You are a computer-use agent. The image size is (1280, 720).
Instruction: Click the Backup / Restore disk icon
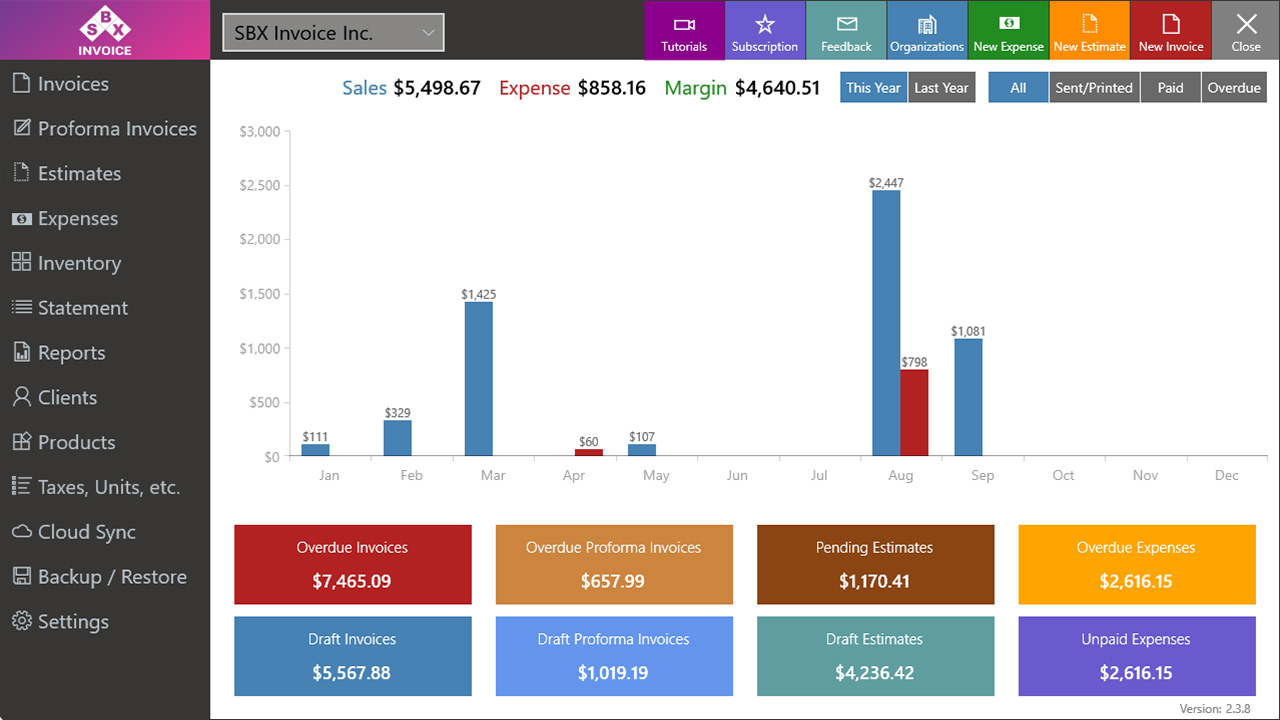point(21,576)
